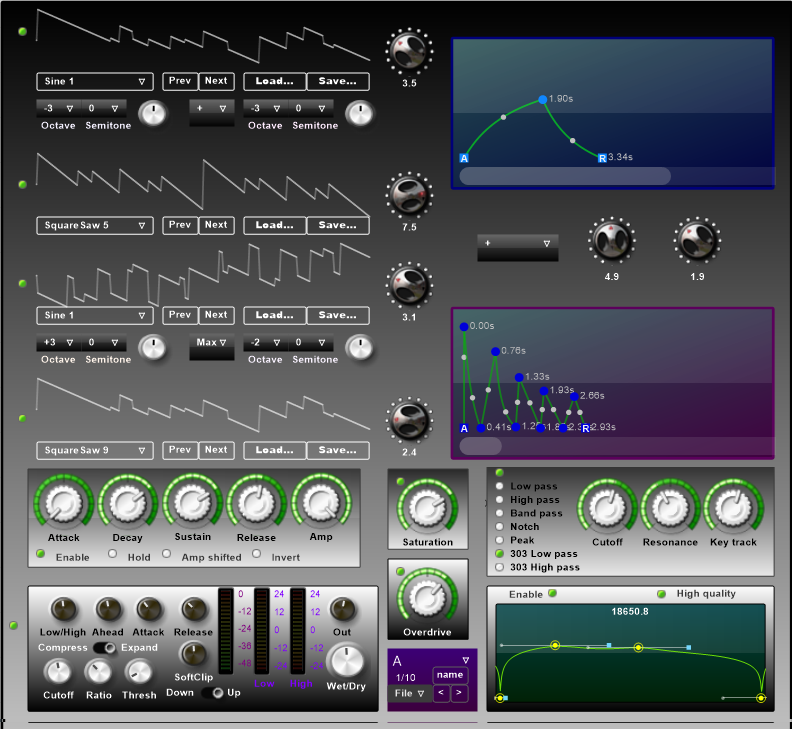Click the compressor Cutoff knob
The width and height of the screenshot is (792, 729).
coord(58,672)
